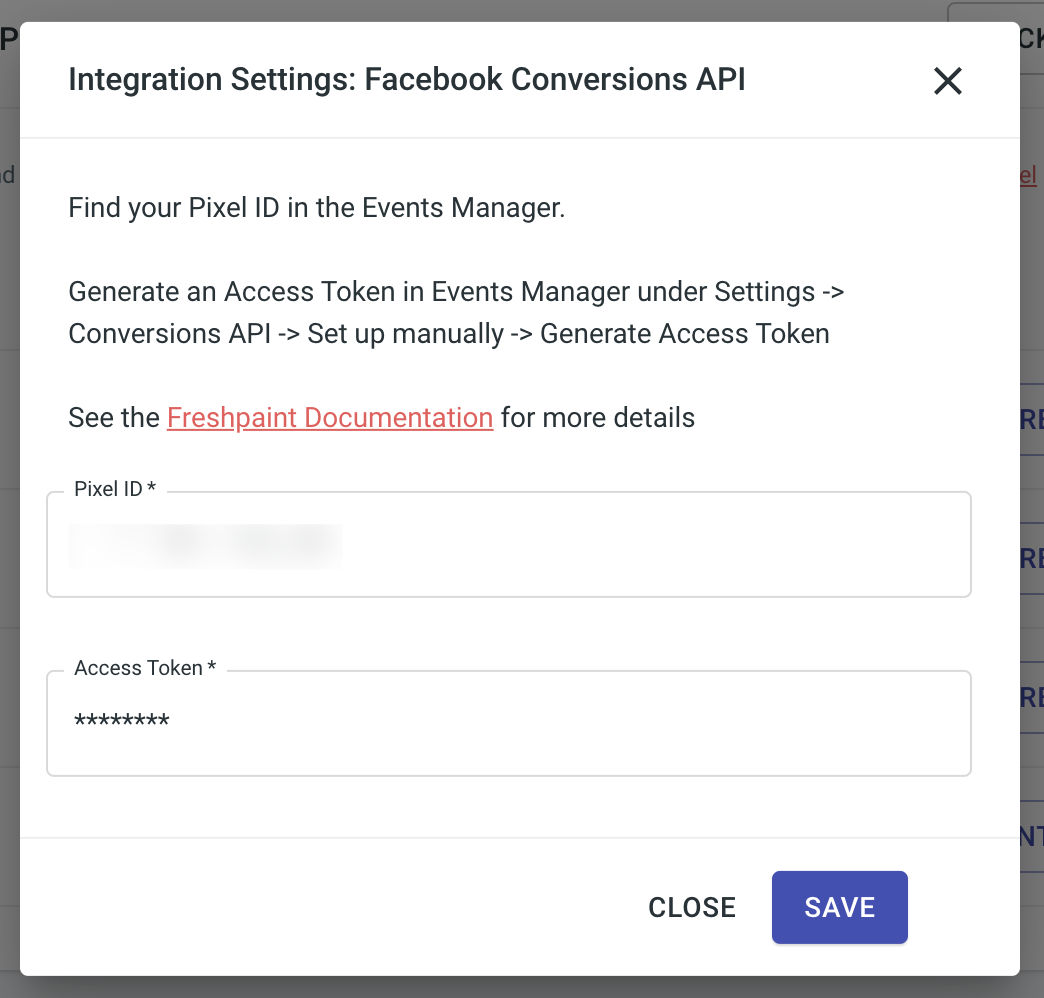The width and height of the screenshot is (1044, 998).
Task: Click the "for more details" text after the link
Action: click(597, 417)
